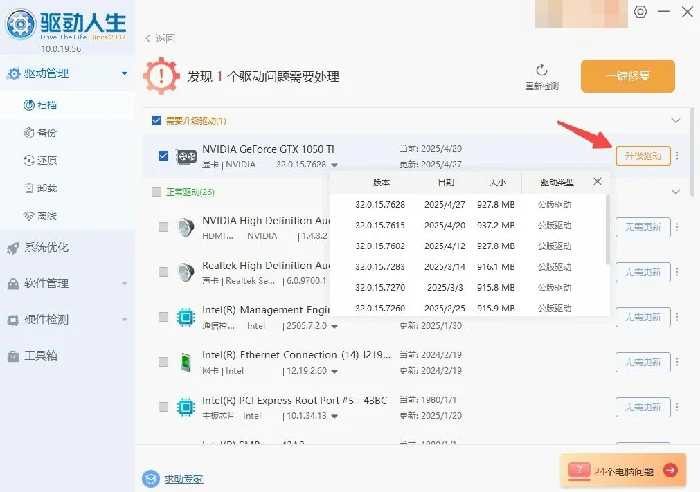Open more options for Intel Ethernet Connection

[x=677, y=362]
